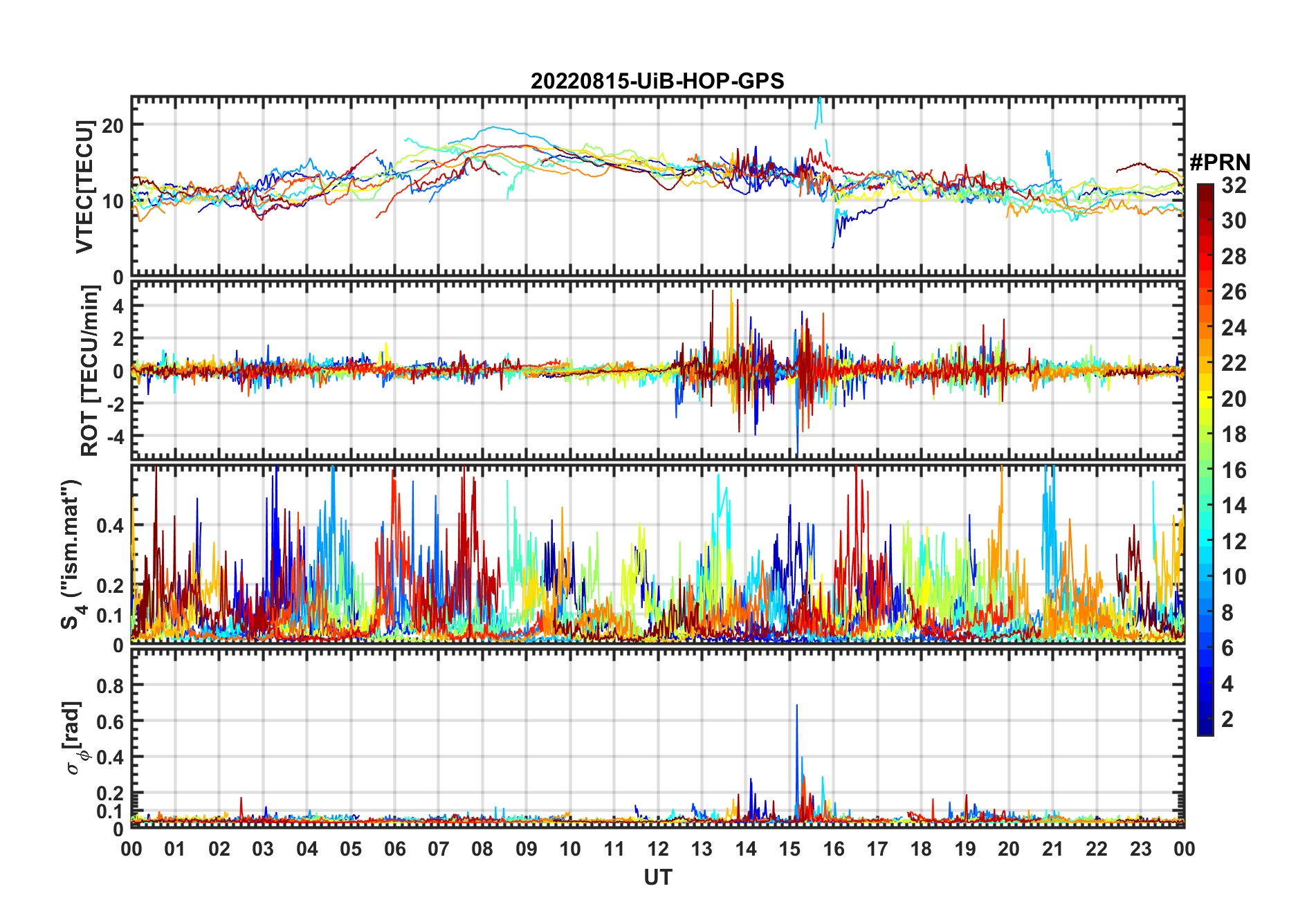Click the -4 tick on the ROT axis

coord(112,437)
